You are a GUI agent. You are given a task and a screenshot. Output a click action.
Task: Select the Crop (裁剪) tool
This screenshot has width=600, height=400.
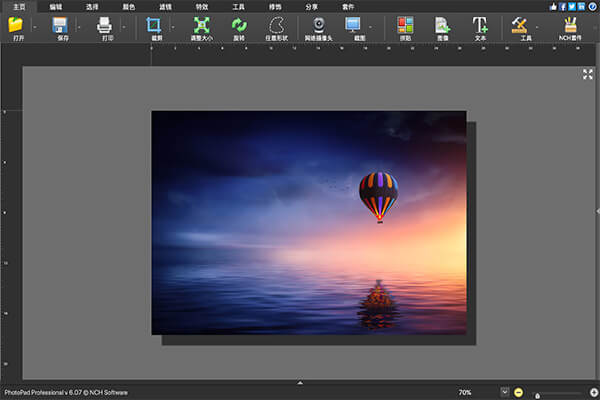(x=153, y=24)
